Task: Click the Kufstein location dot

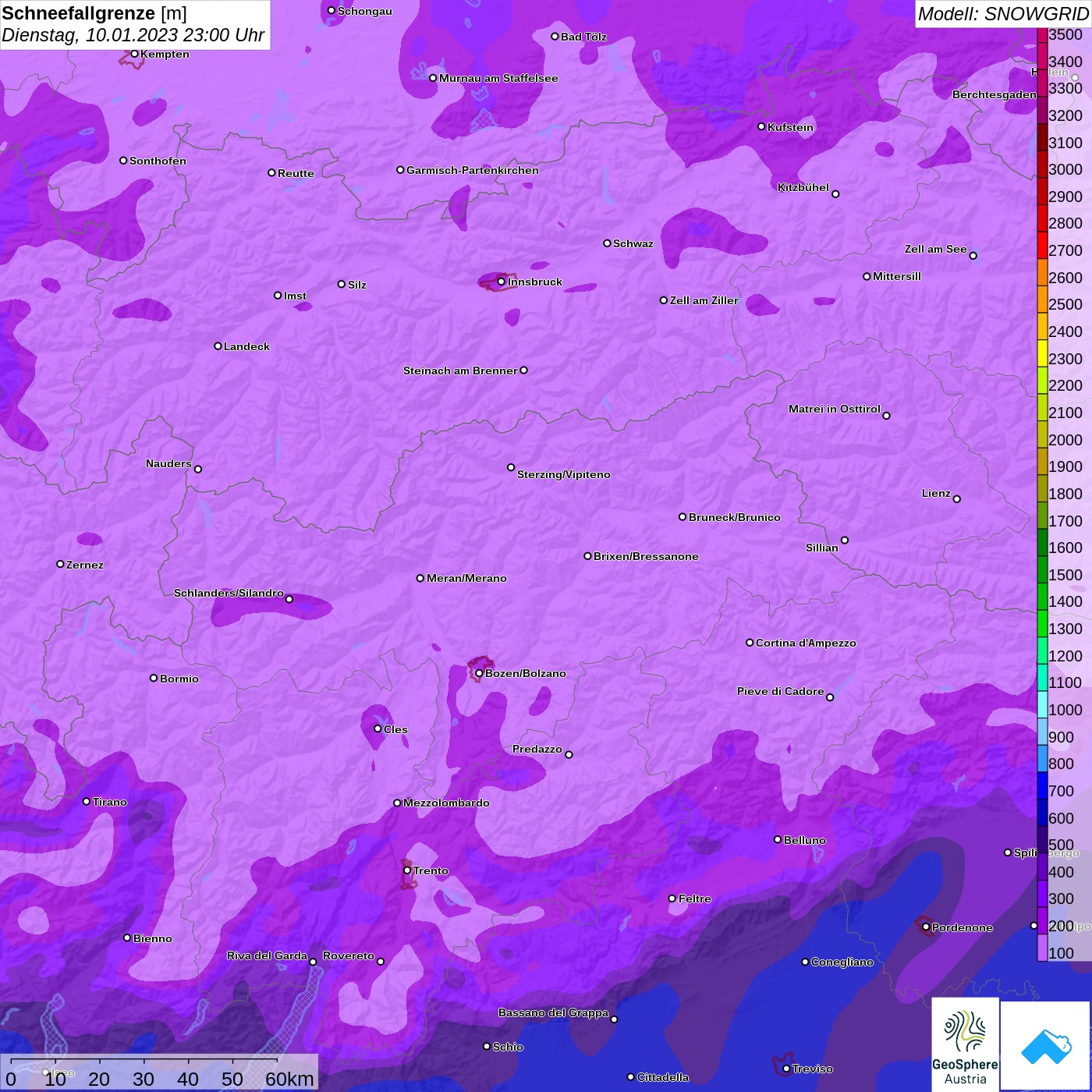Action: [x=761, y=126]
